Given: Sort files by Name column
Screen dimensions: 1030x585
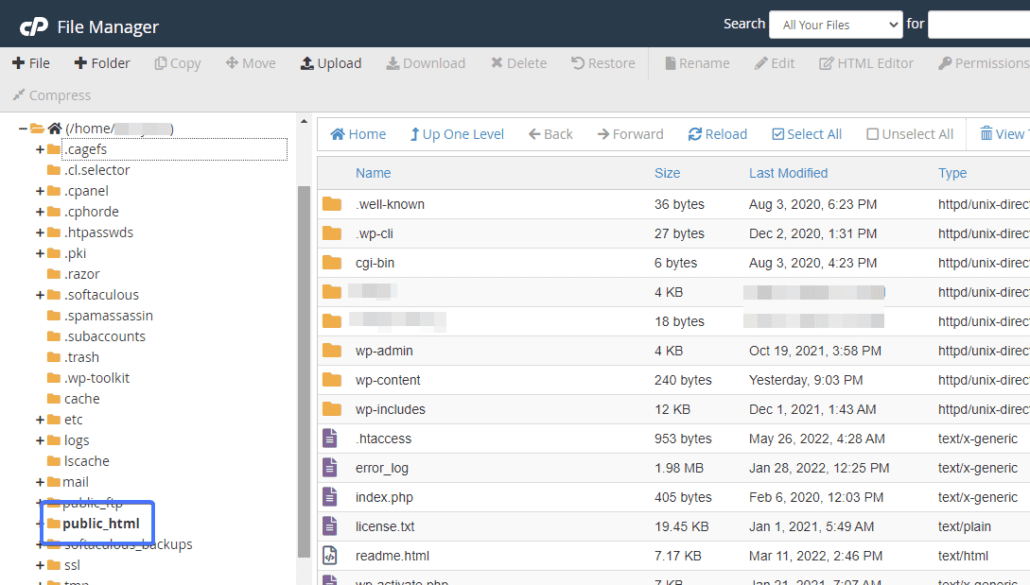Looking at the screenshot, I should [x=373, y=173].
